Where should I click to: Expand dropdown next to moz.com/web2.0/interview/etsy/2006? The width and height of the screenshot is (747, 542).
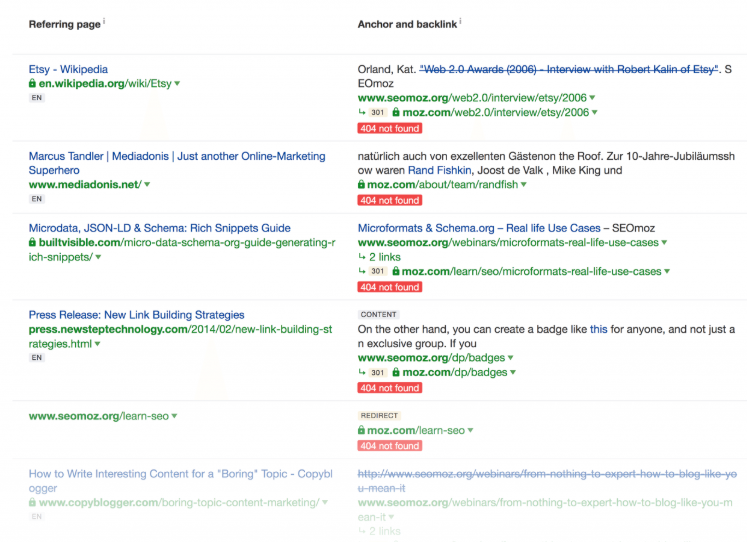pyautogui.click(x=595, y=112)
